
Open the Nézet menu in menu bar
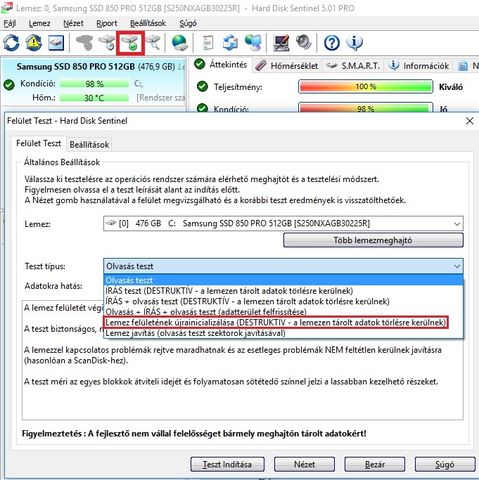(73, 23)
